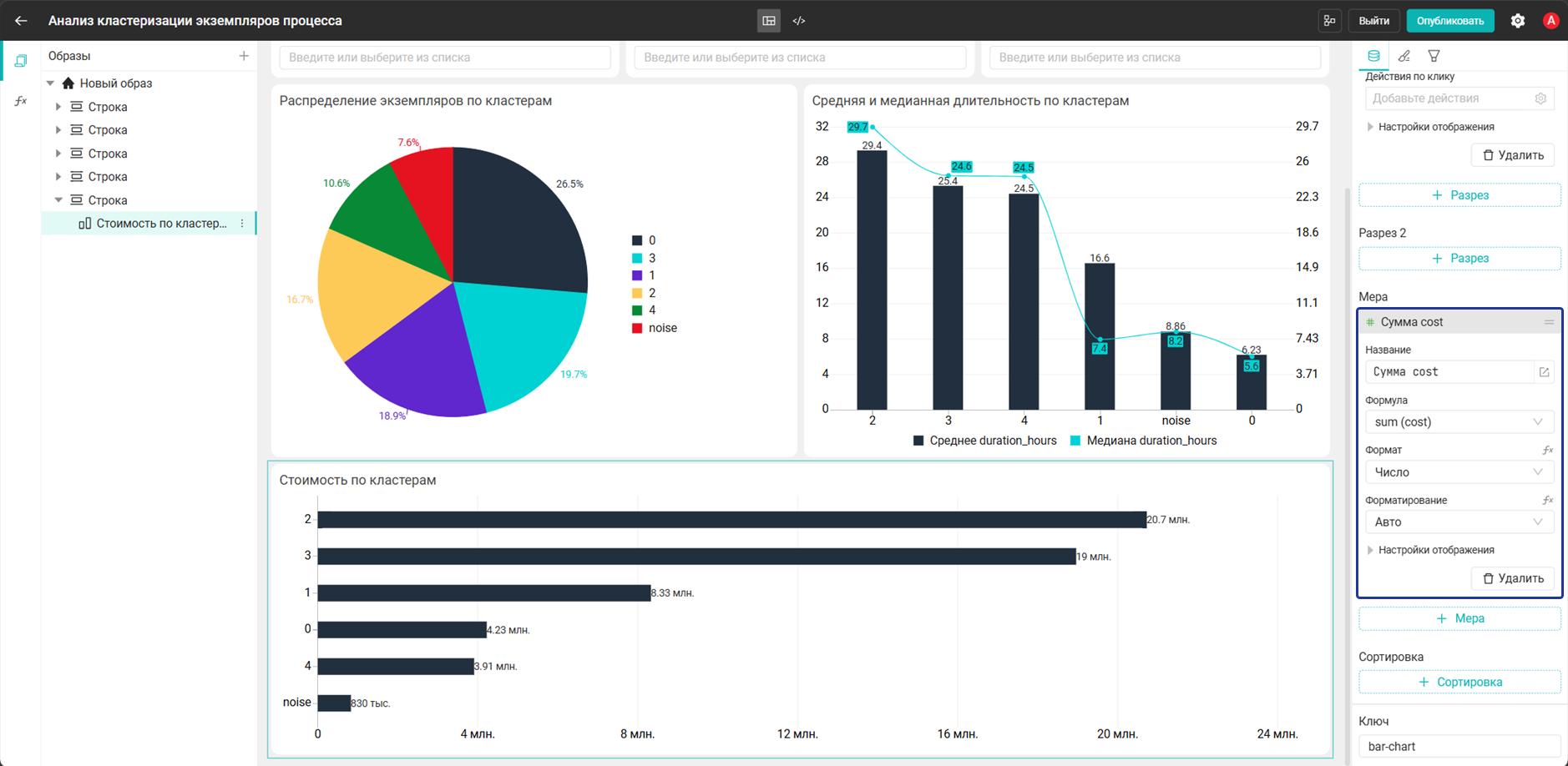The image size is (1568, 766).
Task: Click the Опубликовать button
Action: [x=1450, y=21]
